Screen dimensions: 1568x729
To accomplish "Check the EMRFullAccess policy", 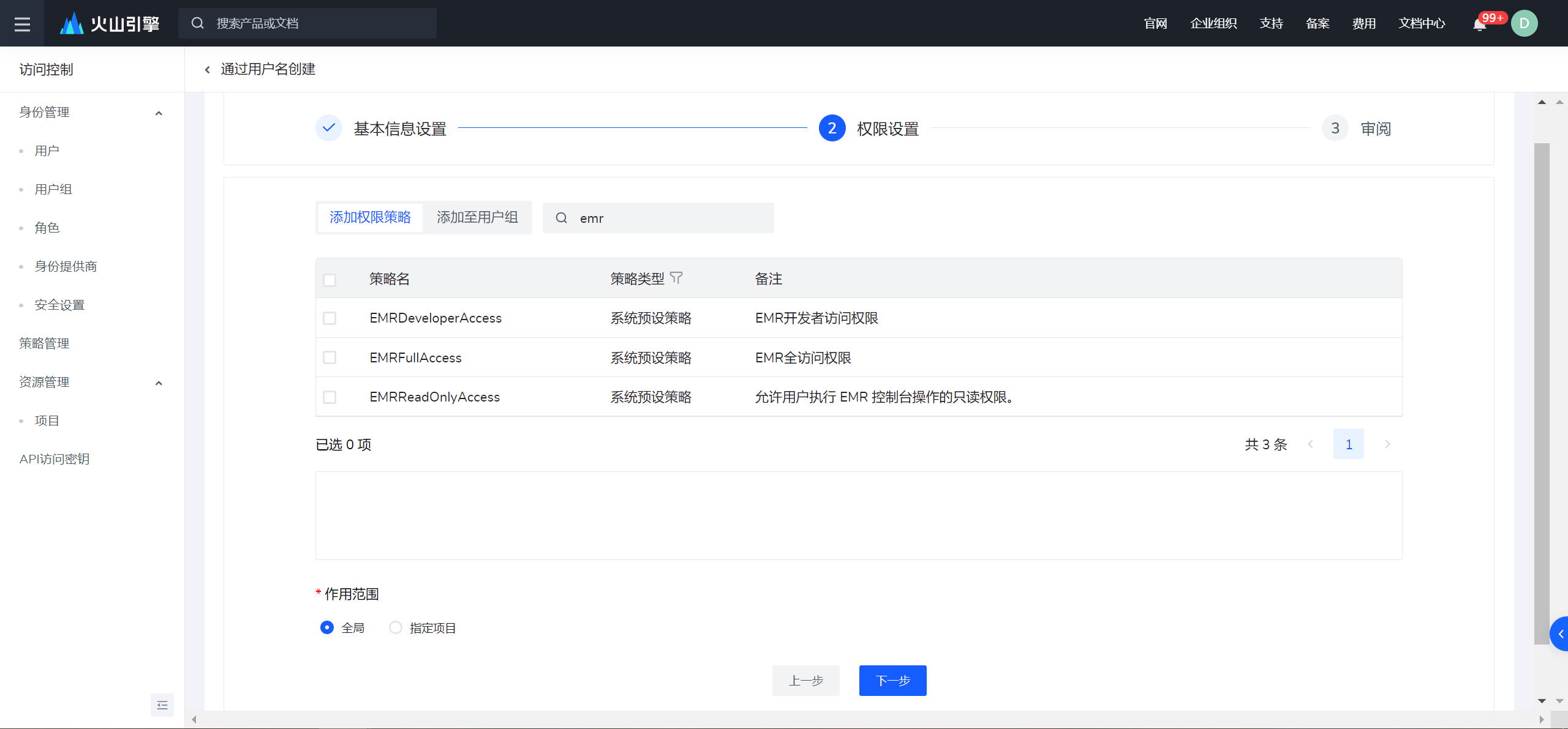I will (330, 357).
